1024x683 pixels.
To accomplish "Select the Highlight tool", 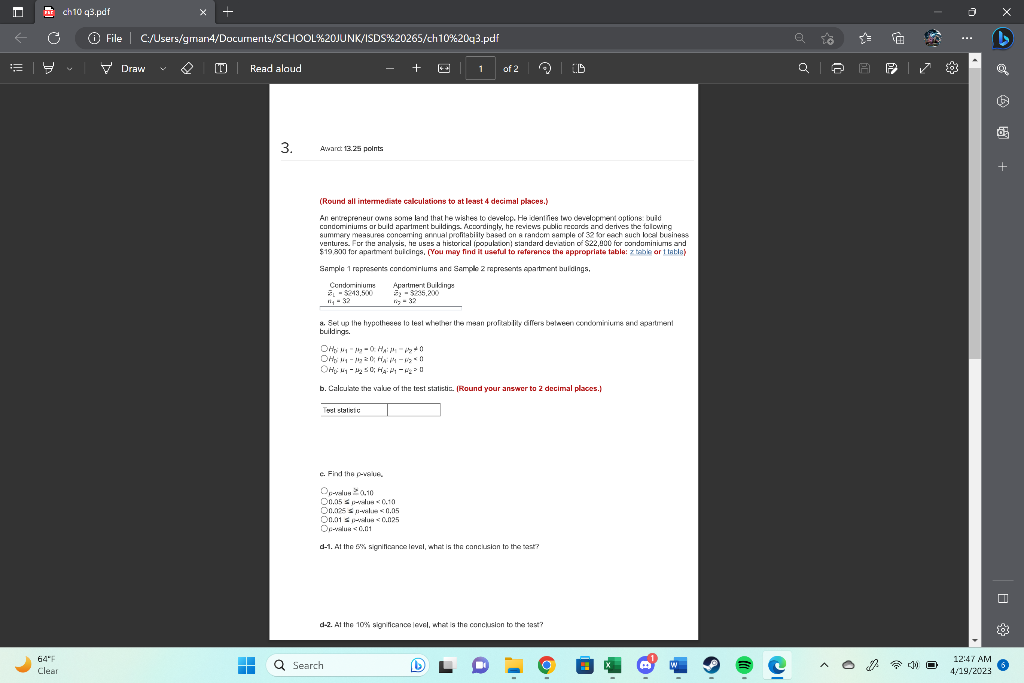I will coord(48,68).
